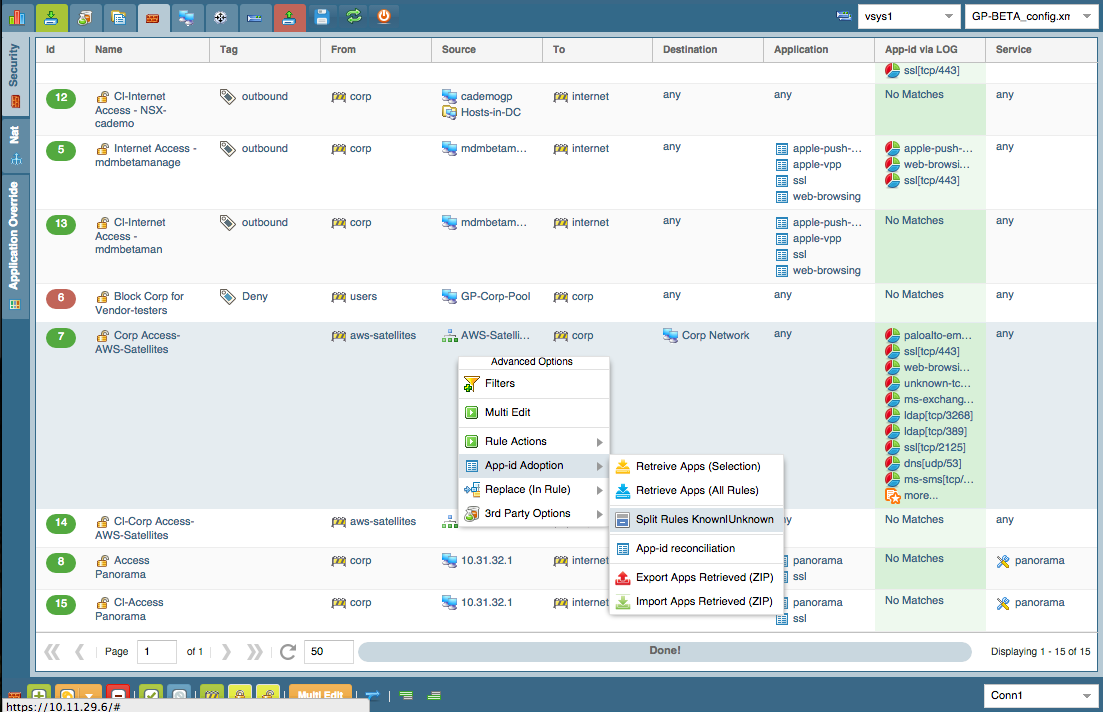This screenshot has width=1103, height=712.
Task: Switch to the Nat vertical tab
Action: (x=15, y=146)
